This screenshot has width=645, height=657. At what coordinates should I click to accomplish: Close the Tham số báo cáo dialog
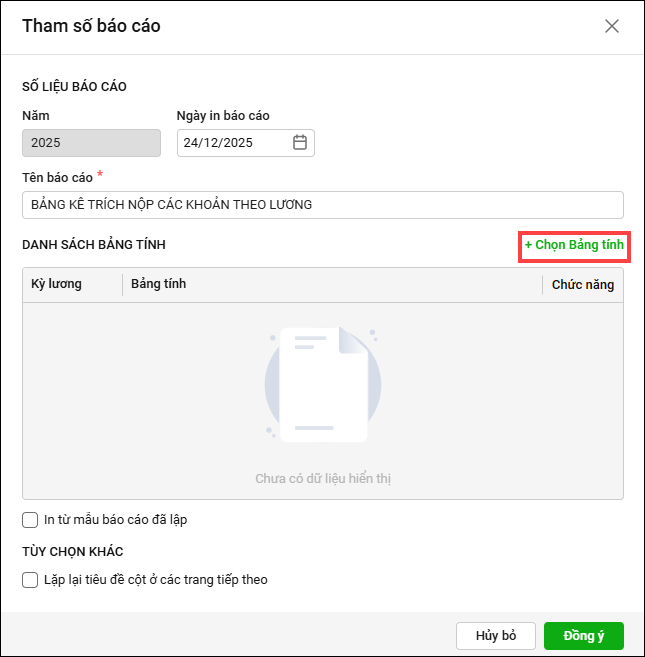[612, 26]
